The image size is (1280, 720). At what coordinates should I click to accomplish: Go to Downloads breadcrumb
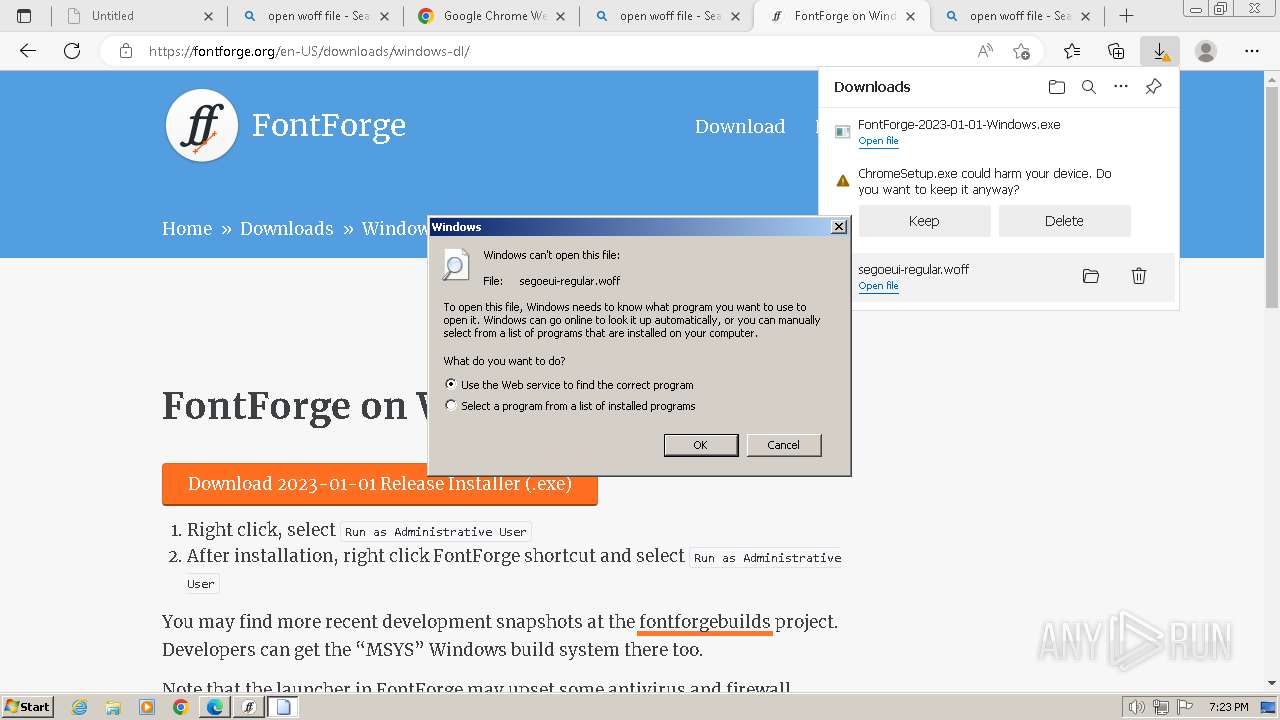pyautogui.click(x=287, y=229)
